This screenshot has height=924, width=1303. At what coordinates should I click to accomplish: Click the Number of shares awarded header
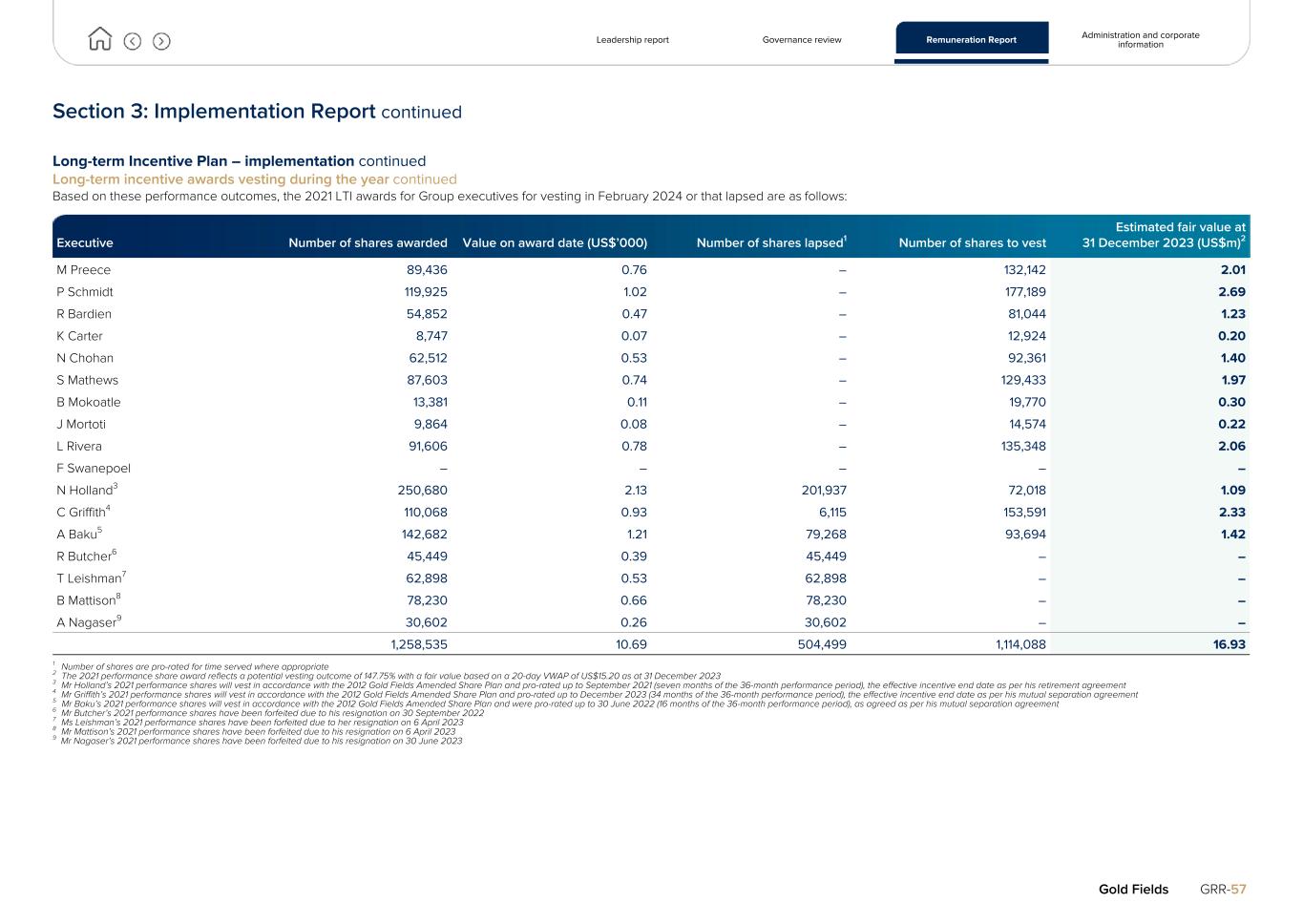coord(368,242)
